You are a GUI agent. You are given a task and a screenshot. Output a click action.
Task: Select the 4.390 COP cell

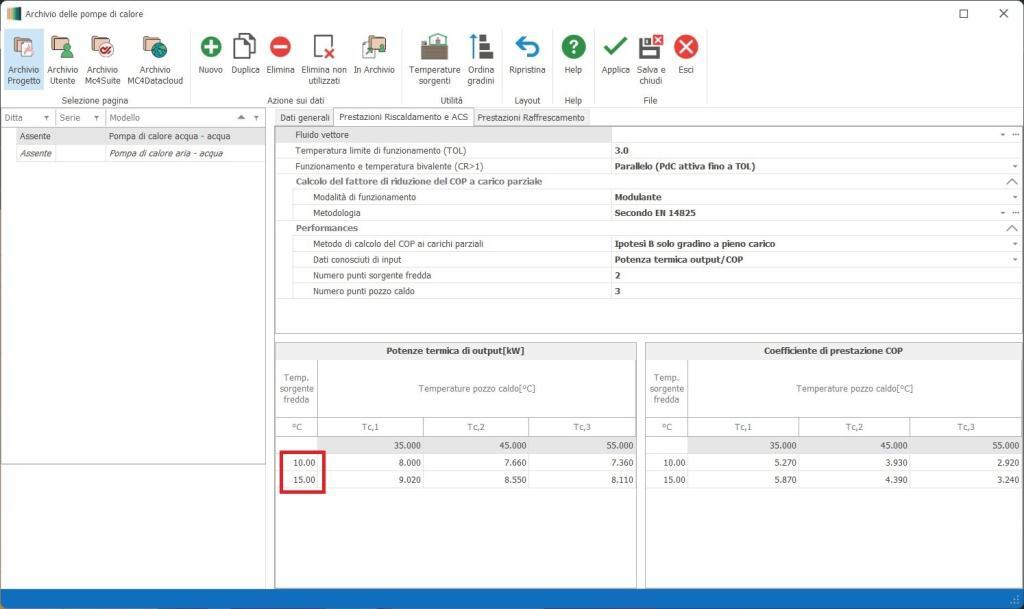click(854, 480)
